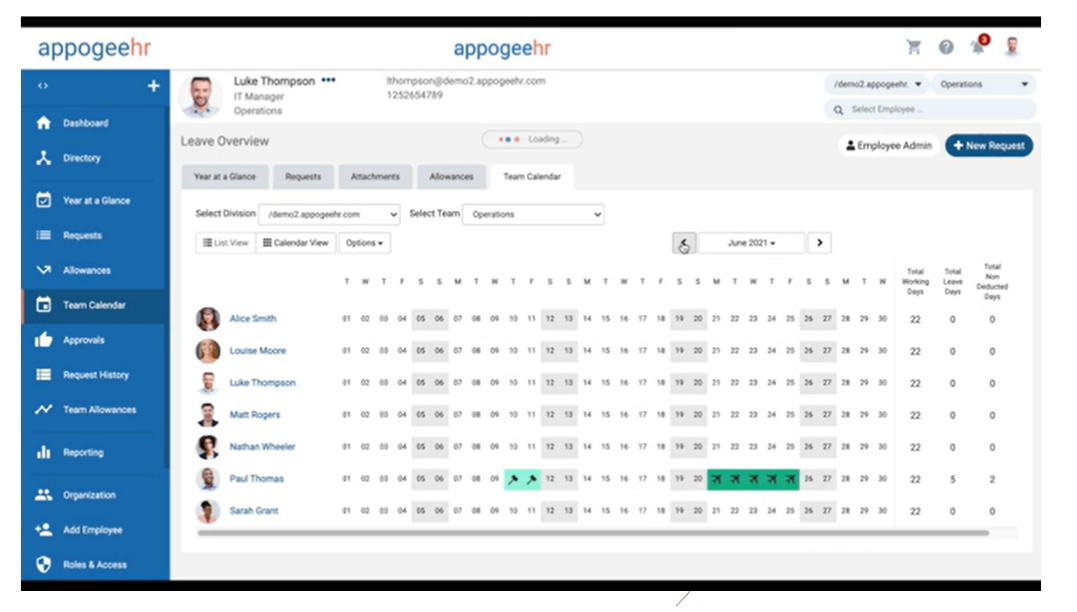The image size is (1077, 612).
Task: Click the New Request button
Action: [x=988, y=145]
